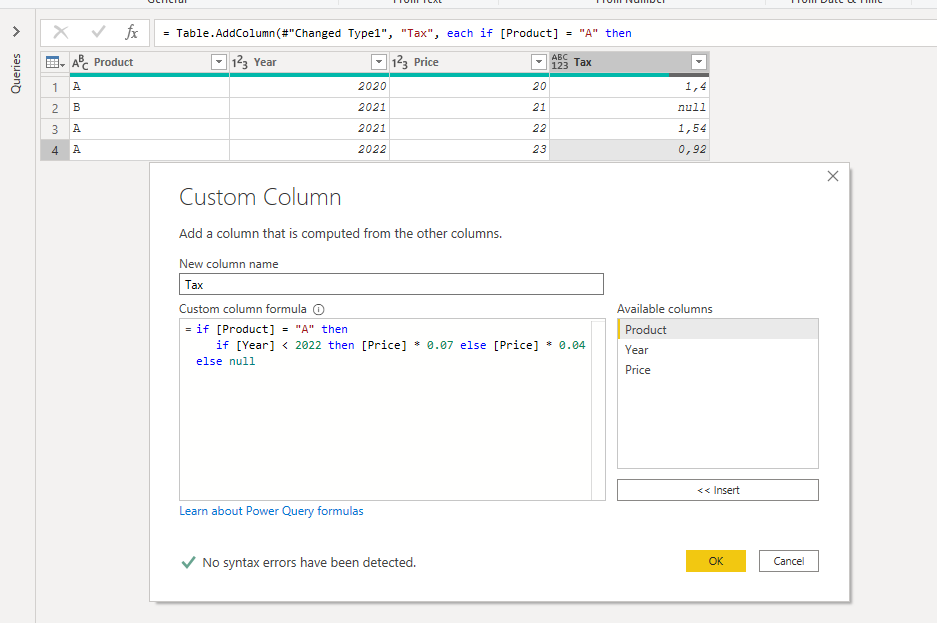Select the Year column header

[310, 62]
